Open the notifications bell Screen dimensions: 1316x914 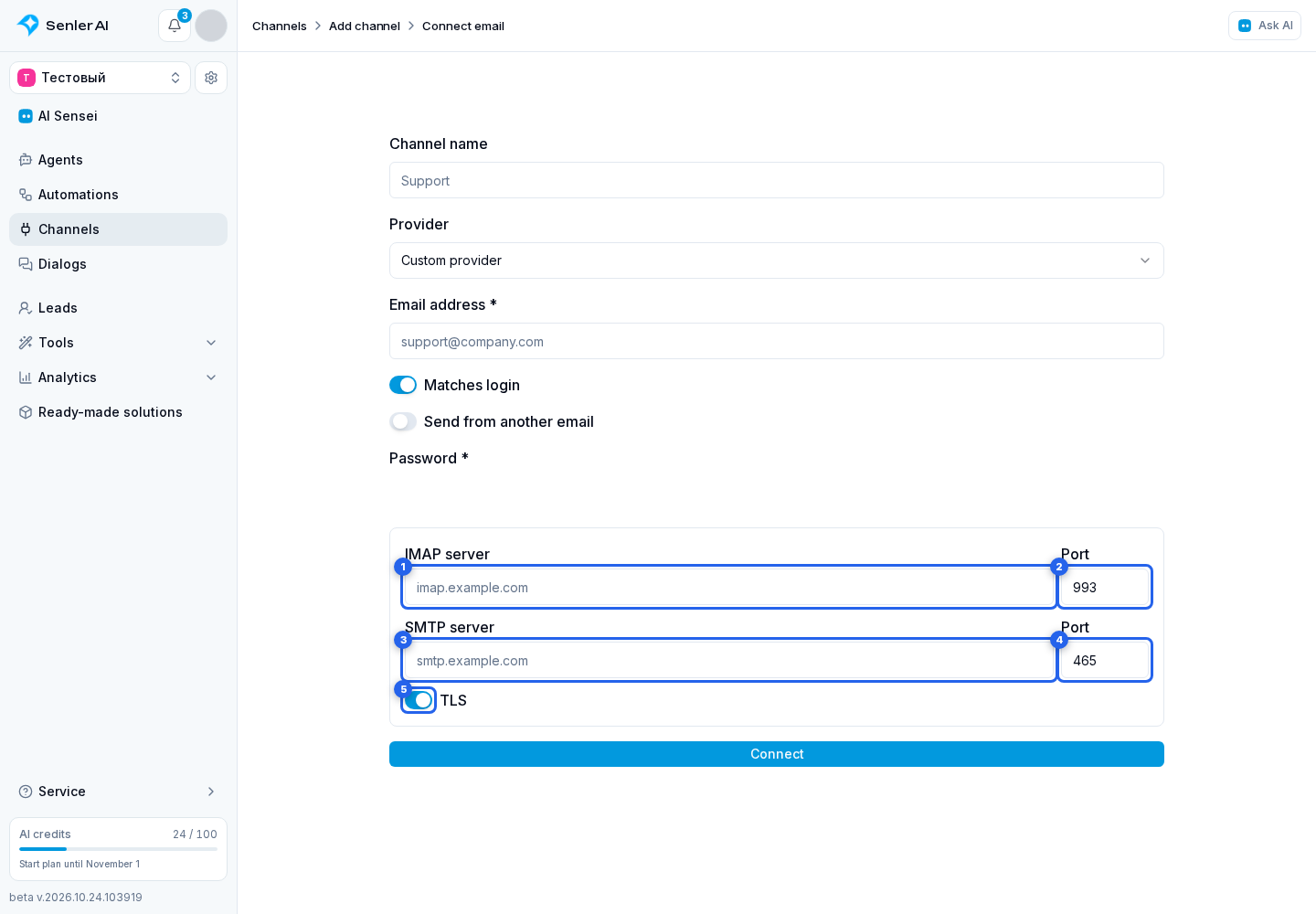coord(175,26)
